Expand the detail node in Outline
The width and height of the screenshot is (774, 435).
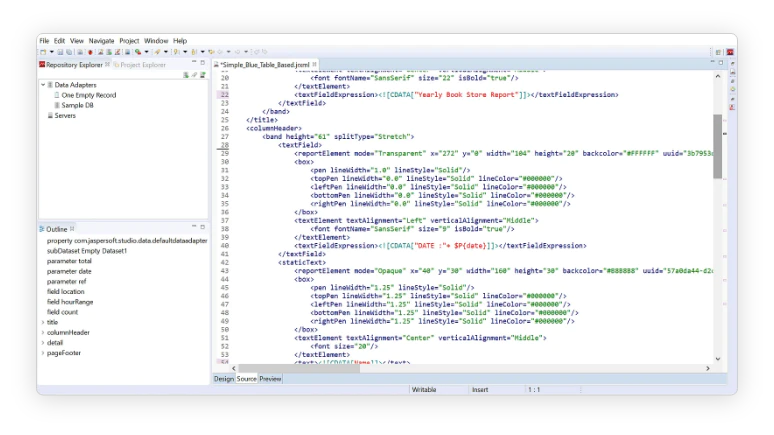coord(43,343)
